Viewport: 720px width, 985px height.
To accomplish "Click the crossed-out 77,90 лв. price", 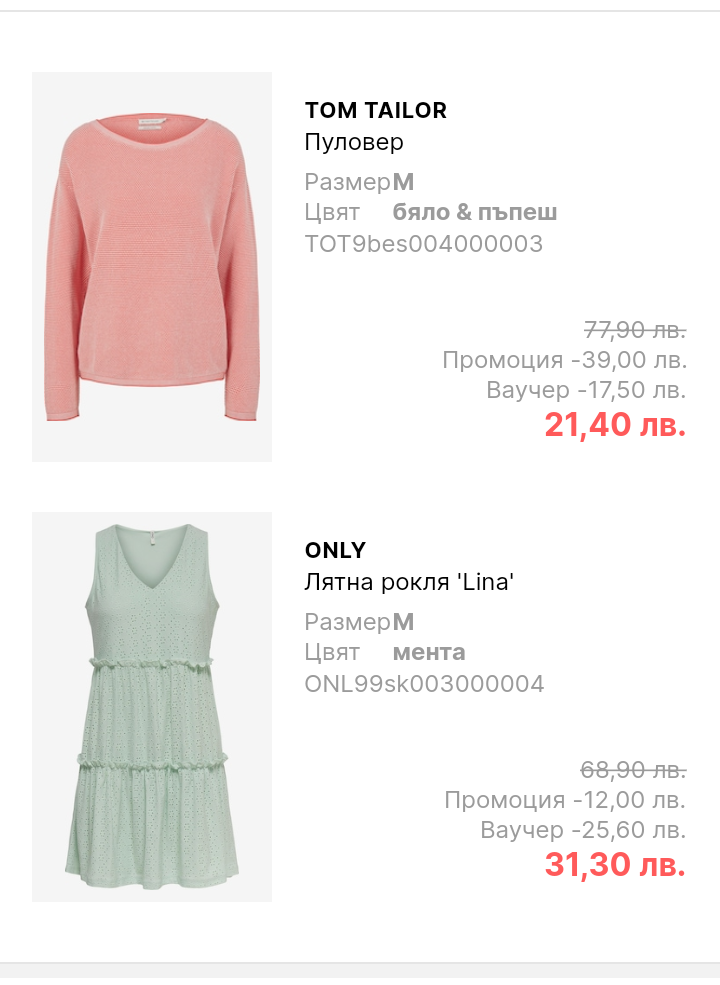I will pos(635,329).
